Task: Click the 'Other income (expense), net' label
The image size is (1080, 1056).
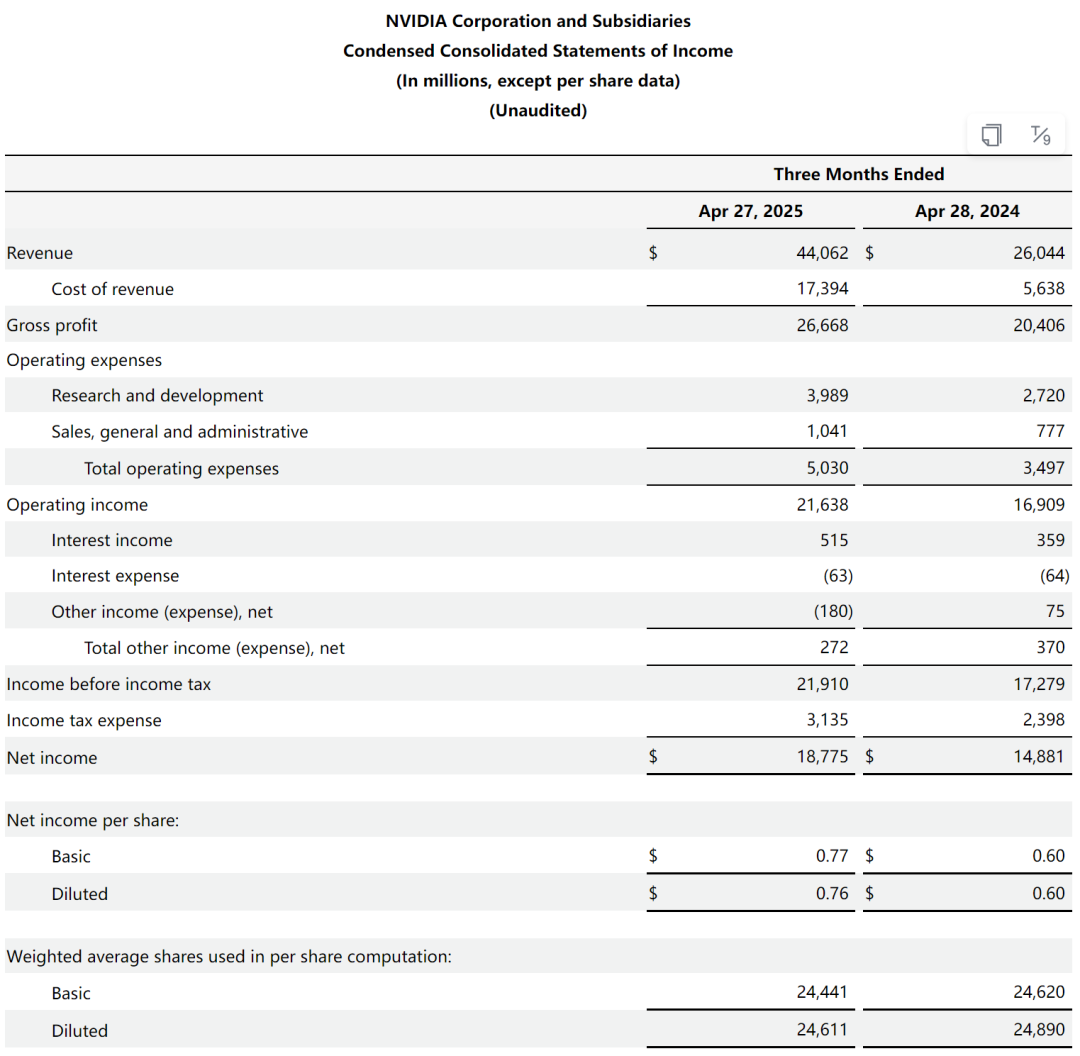Action: click(x=162, y=612)
